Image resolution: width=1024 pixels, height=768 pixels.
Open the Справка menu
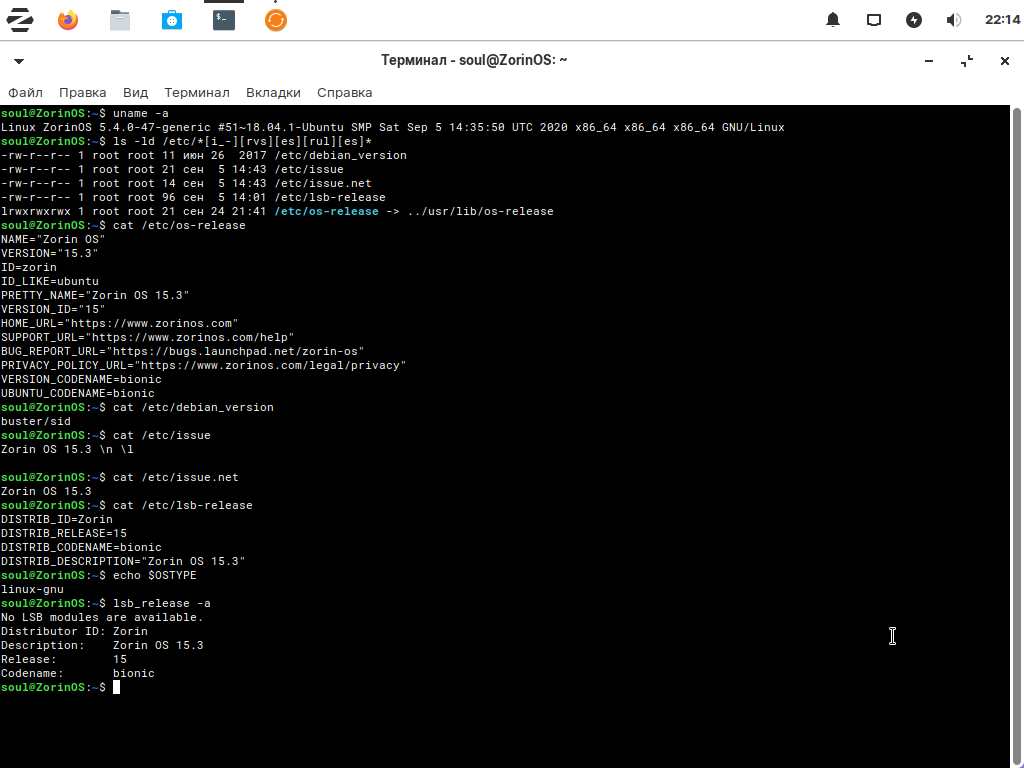pyautogui.click(x=344, y=93)
